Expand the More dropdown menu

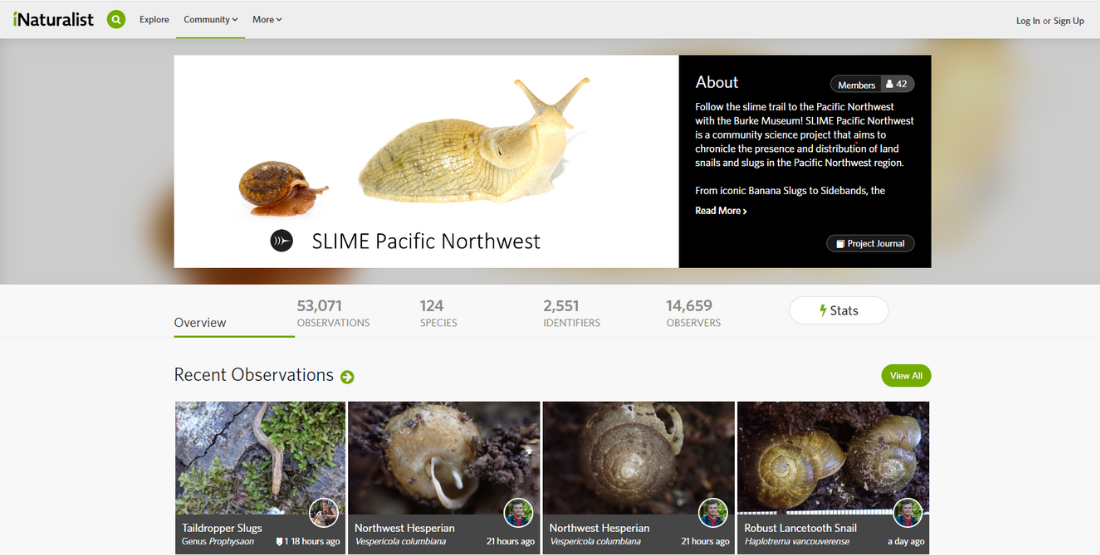tap(267, 20)
